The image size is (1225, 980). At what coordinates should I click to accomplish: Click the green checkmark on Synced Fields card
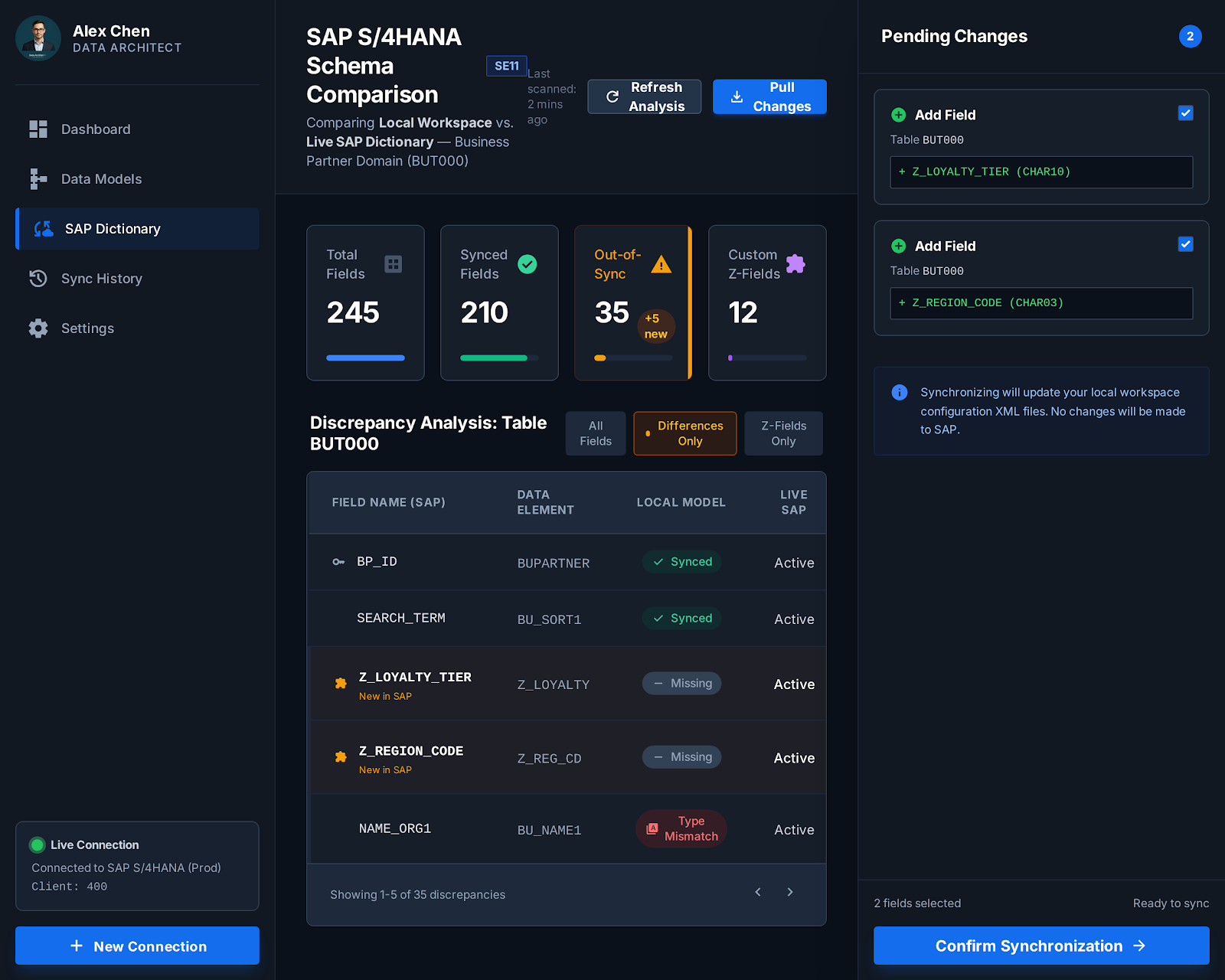[x=527, y=263]
